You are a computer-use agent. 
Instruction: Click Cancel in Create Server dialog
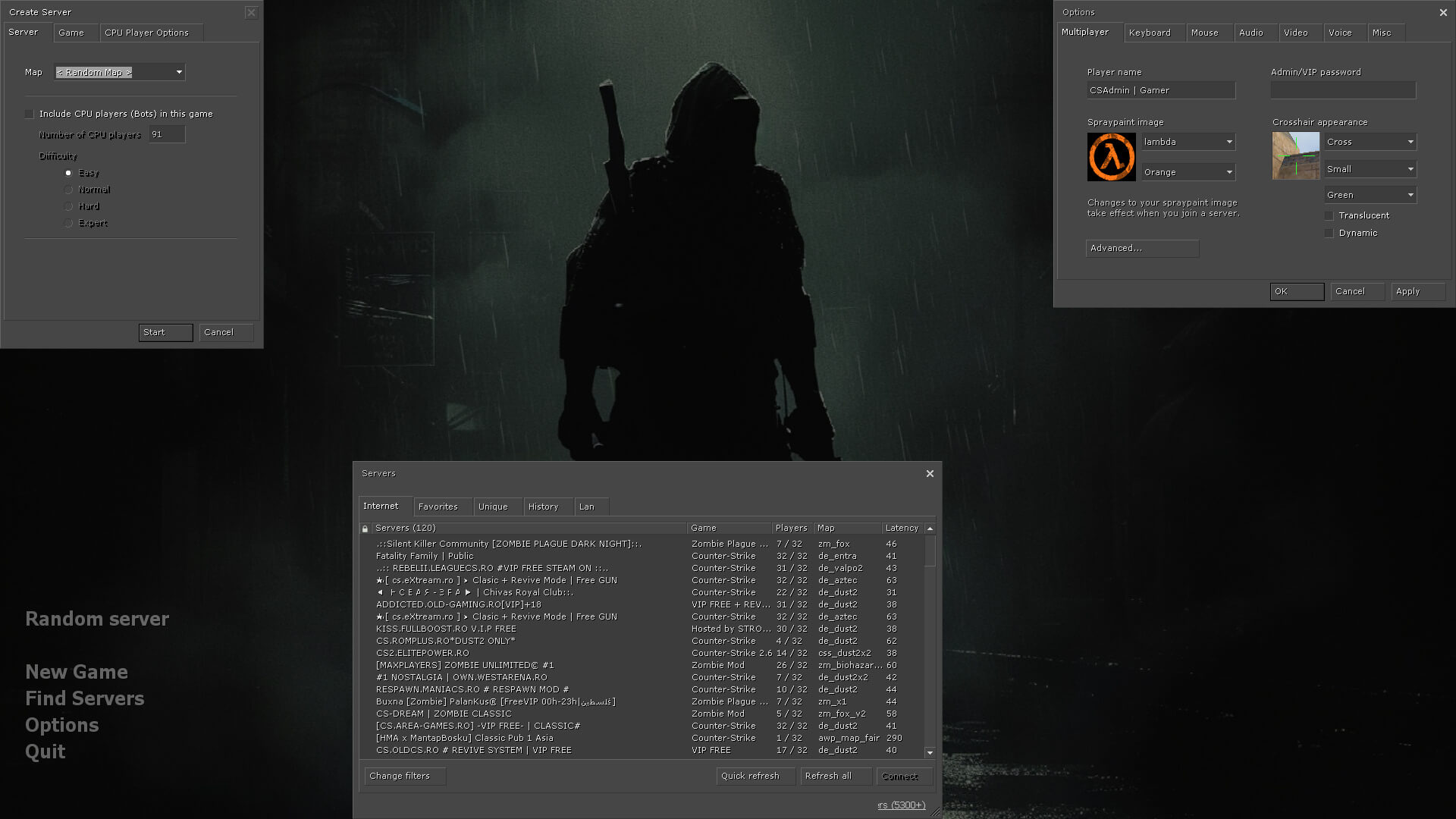pos(226,333)
